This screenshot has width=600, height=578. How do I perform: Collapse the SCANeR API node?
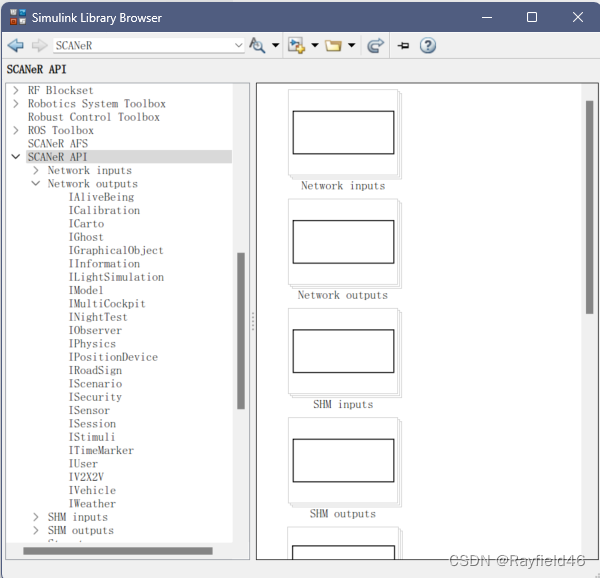(16, 157)
